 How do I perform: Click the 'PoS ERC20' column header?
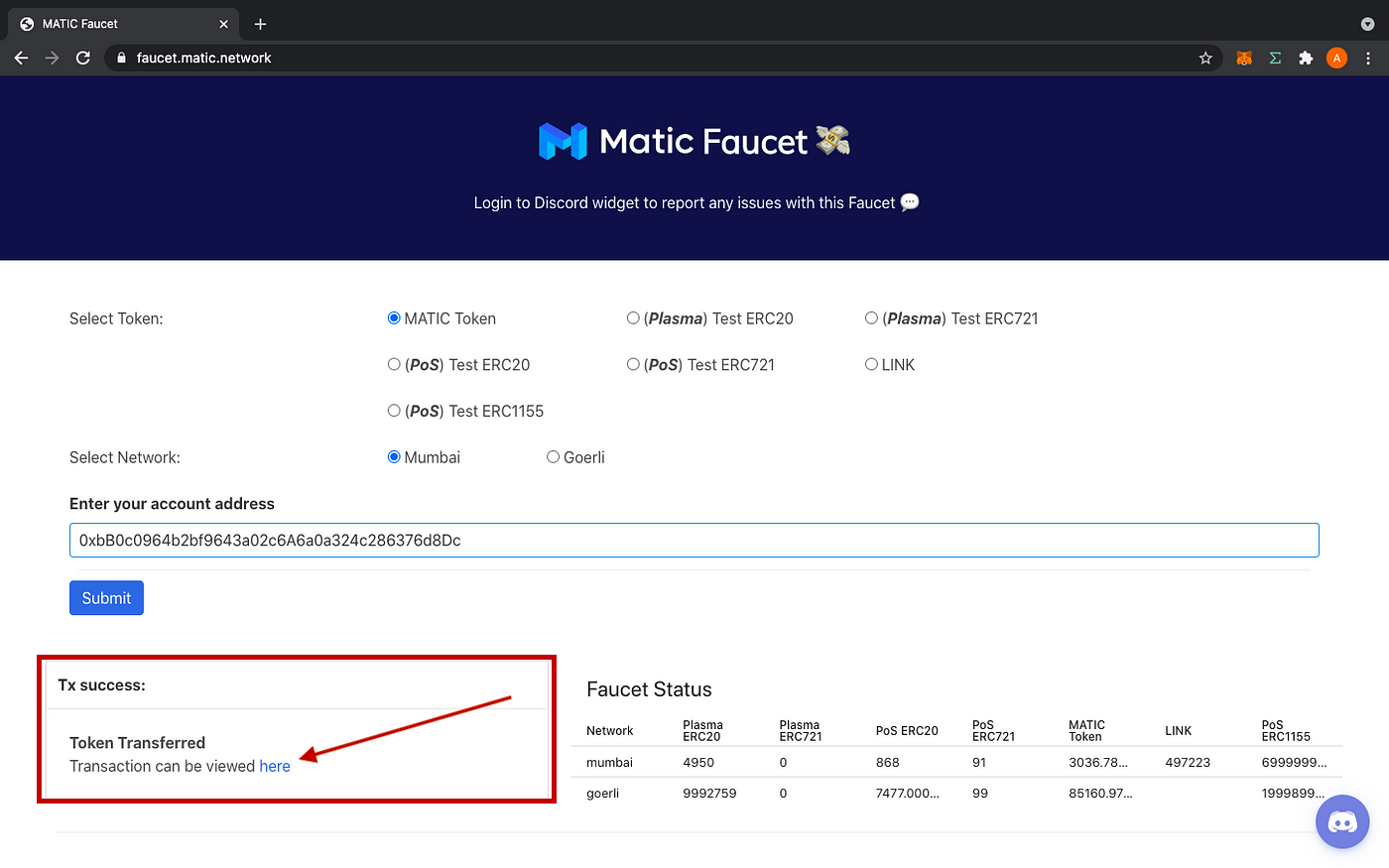[907, 731]
